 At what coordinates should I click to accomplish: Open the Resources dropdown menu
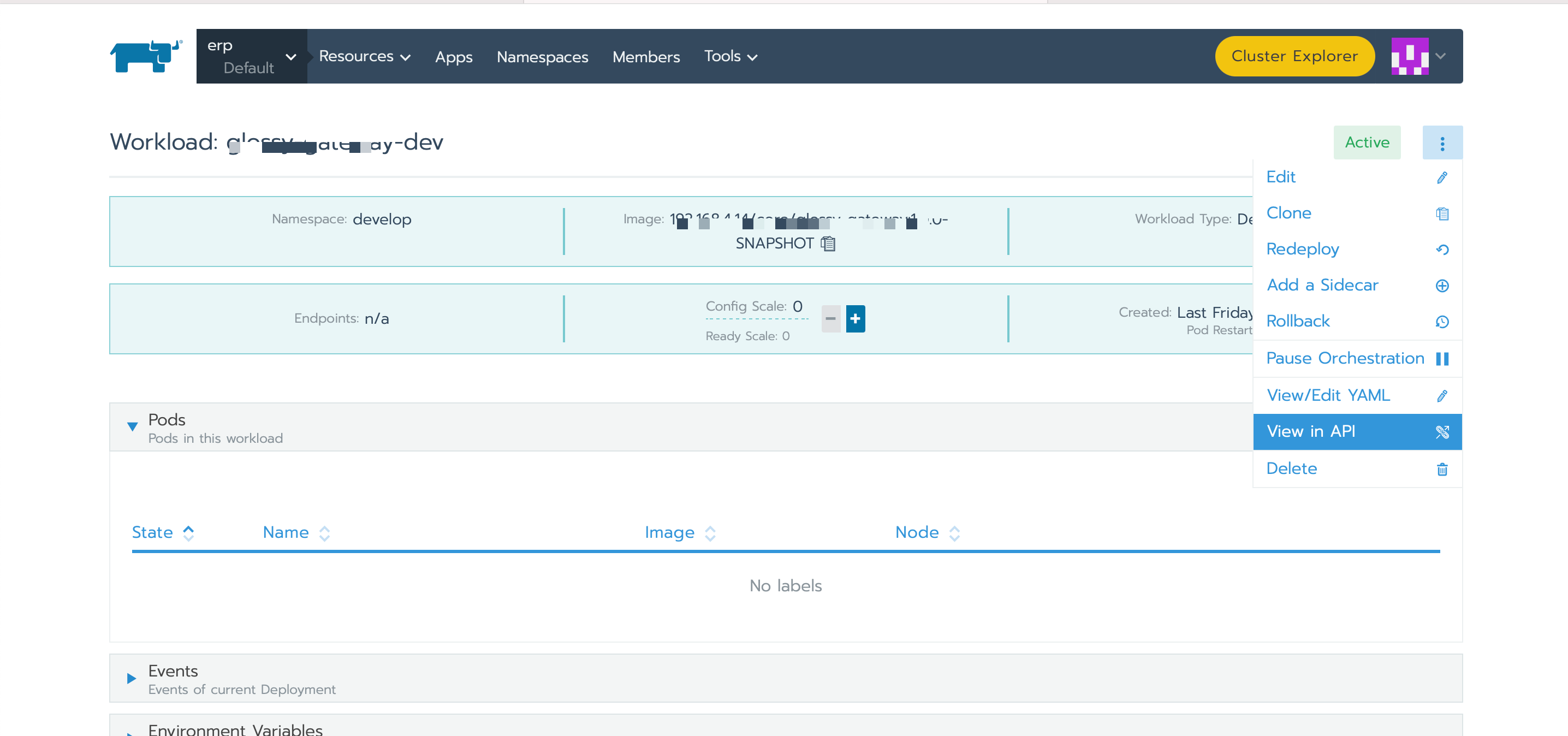point(364,57)
